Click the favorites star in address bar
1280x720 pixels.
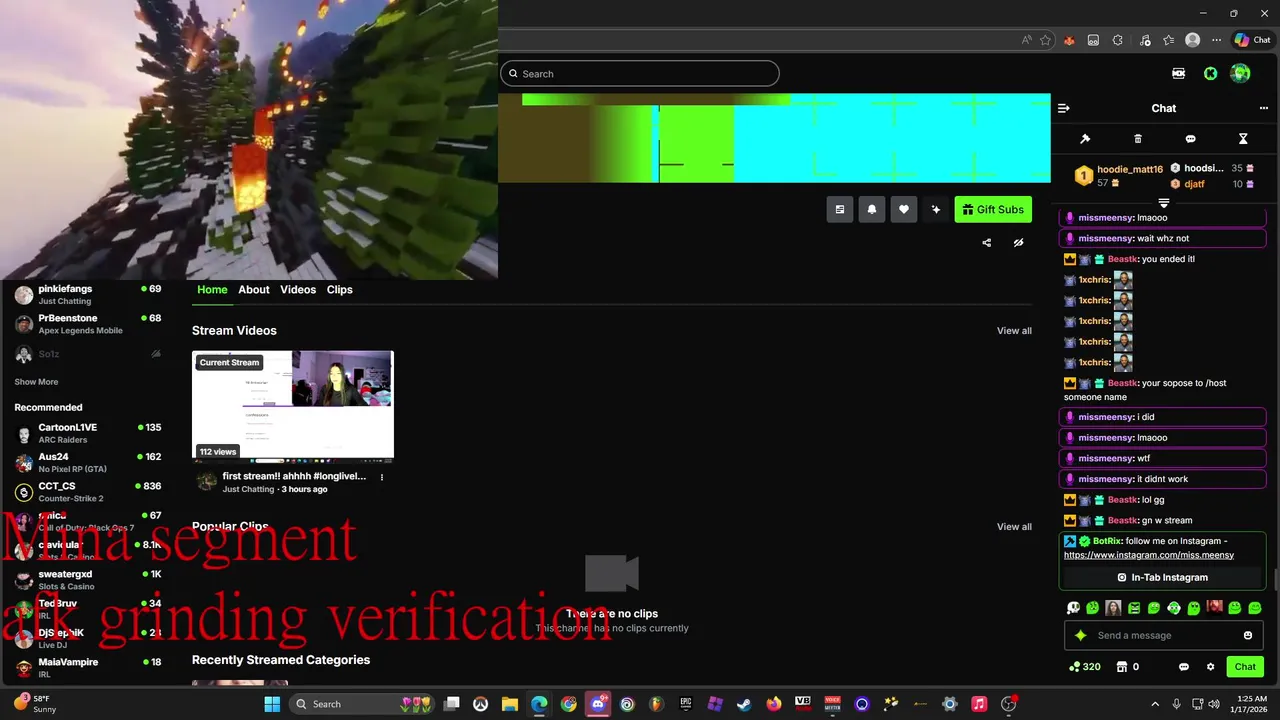1045,40
